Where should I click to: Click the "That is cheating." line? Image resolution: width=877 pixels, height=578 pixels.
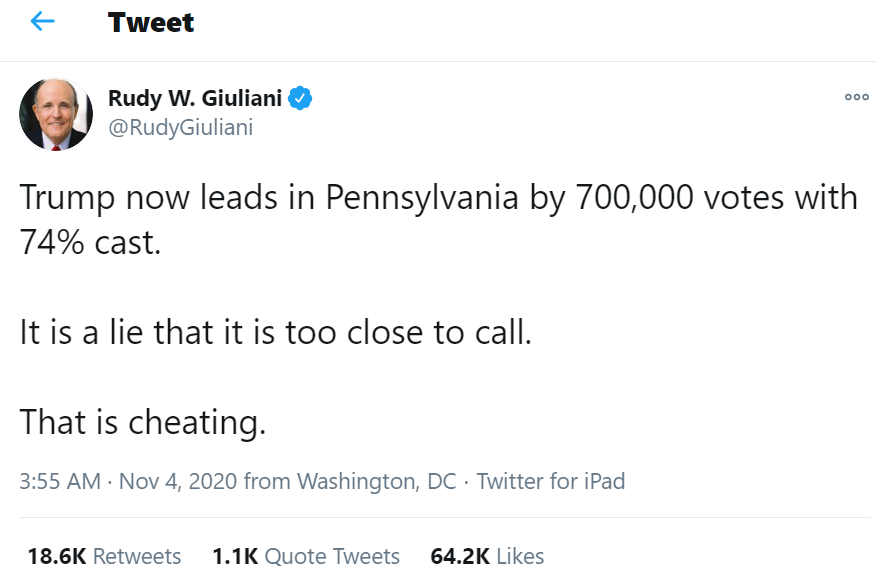click(143, 422)
